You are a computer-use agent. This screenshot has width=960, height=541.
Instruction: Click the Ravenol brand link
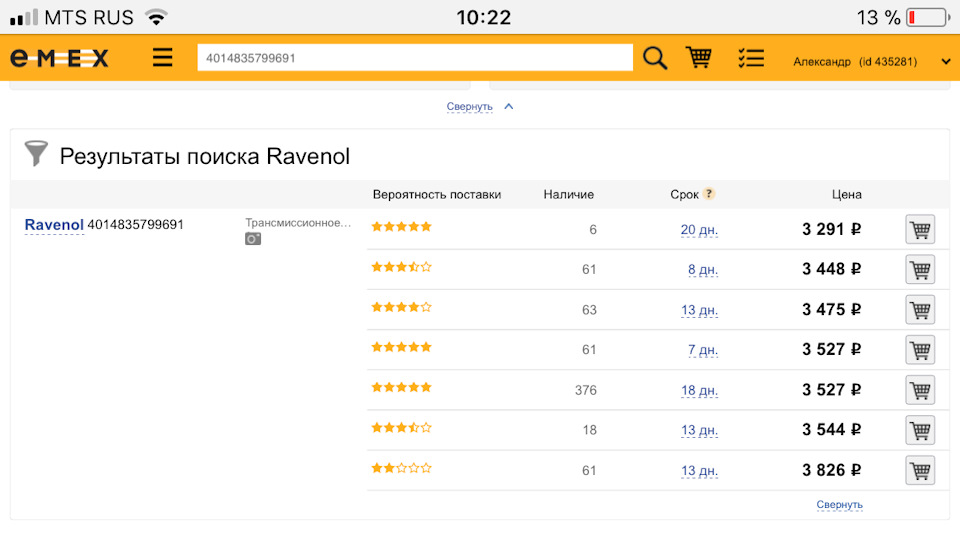pos(54,225)
